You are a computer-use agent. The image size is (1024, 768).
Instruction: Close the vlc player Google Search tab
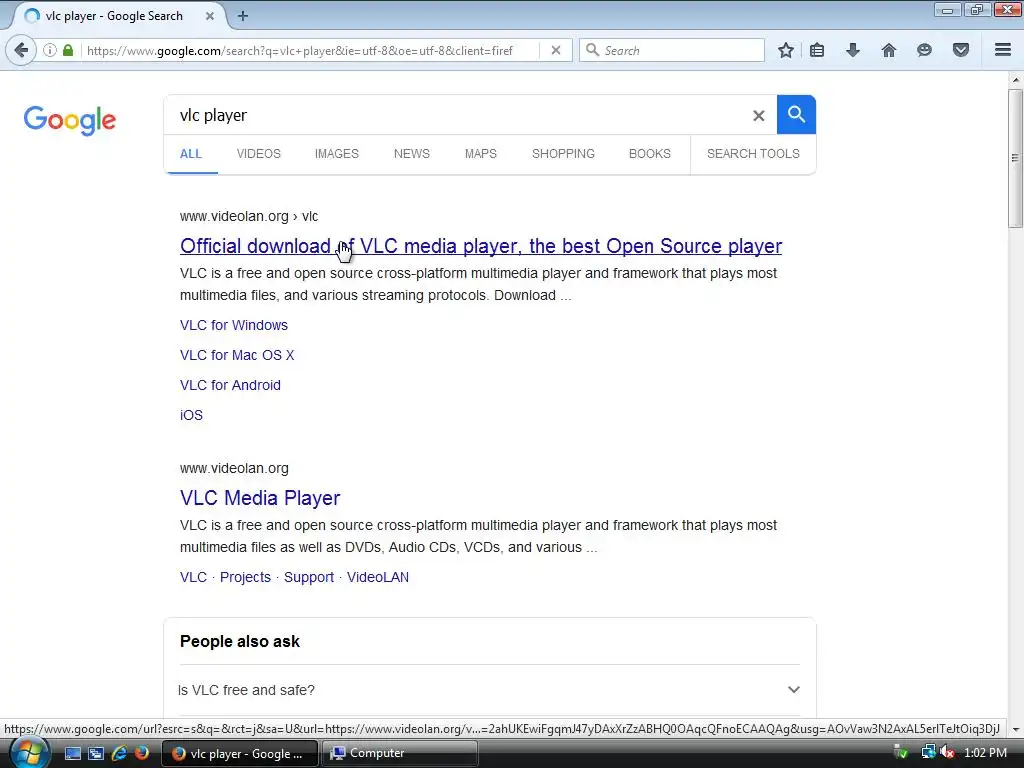pyautogui.click(x=210, y=16)
